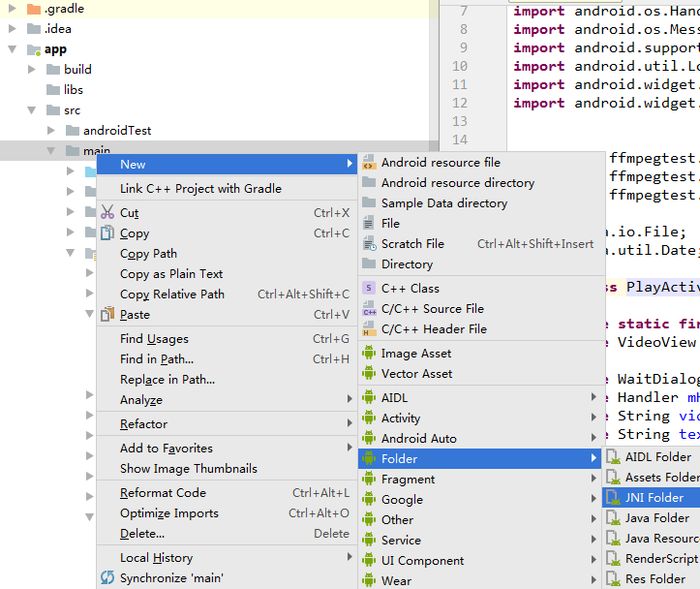
Task: Click the Copy icon in context menu
Action: point(108,233)
